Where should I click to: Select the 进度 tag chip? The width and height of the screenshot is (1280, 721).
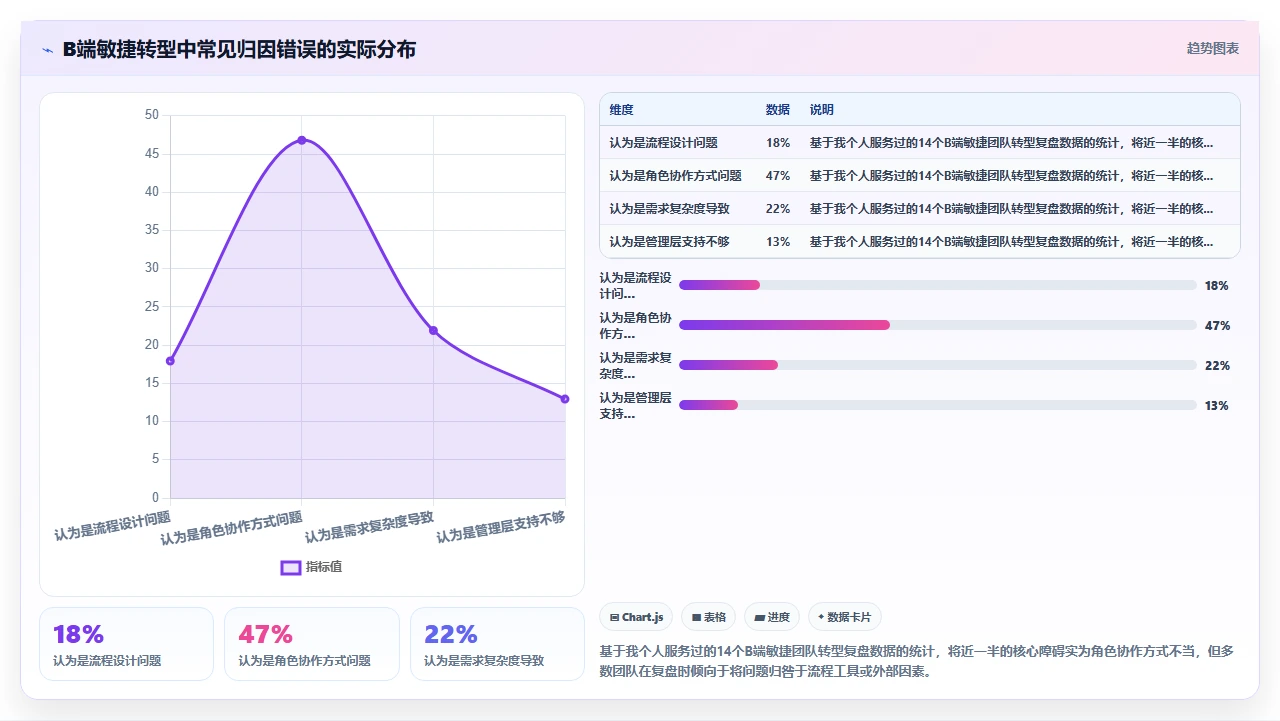[772, 617]
